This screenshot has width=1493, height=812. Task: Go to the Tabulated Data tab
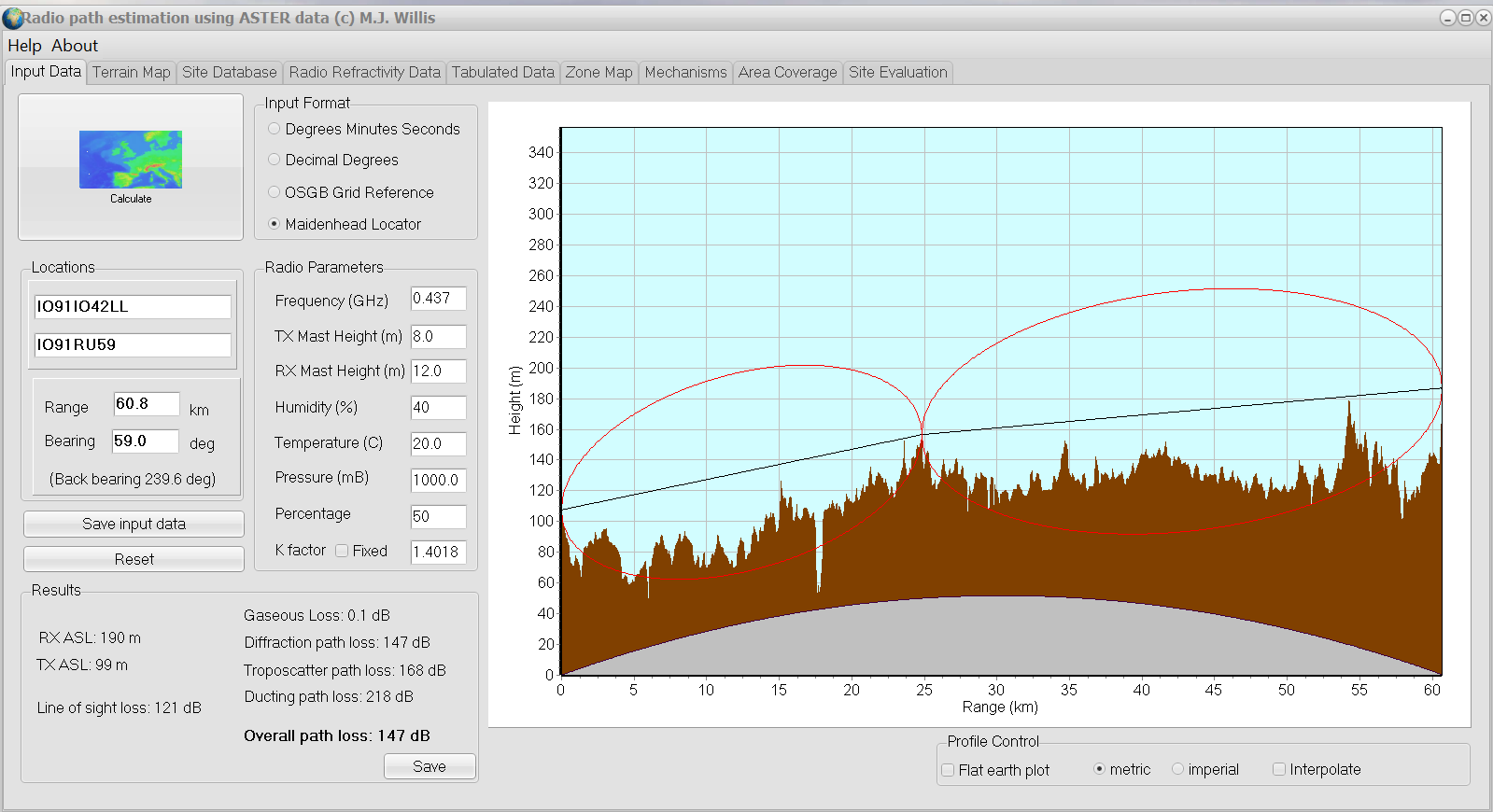point(502,73)
